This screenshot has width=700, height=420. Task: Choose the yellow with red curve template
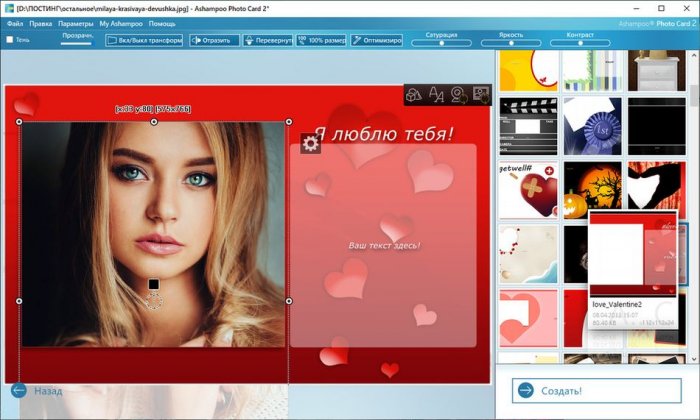[528, 71]
